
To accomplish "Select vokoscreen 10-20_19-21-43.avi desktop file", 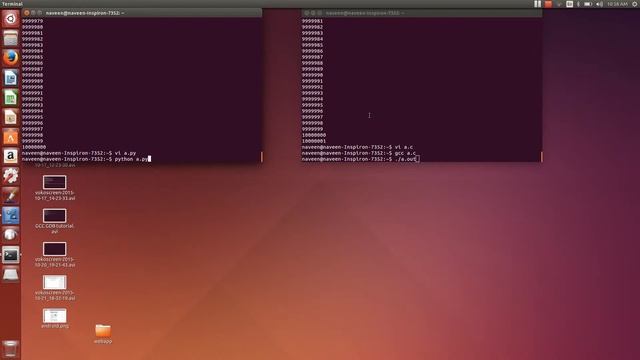I will [55, 255].
